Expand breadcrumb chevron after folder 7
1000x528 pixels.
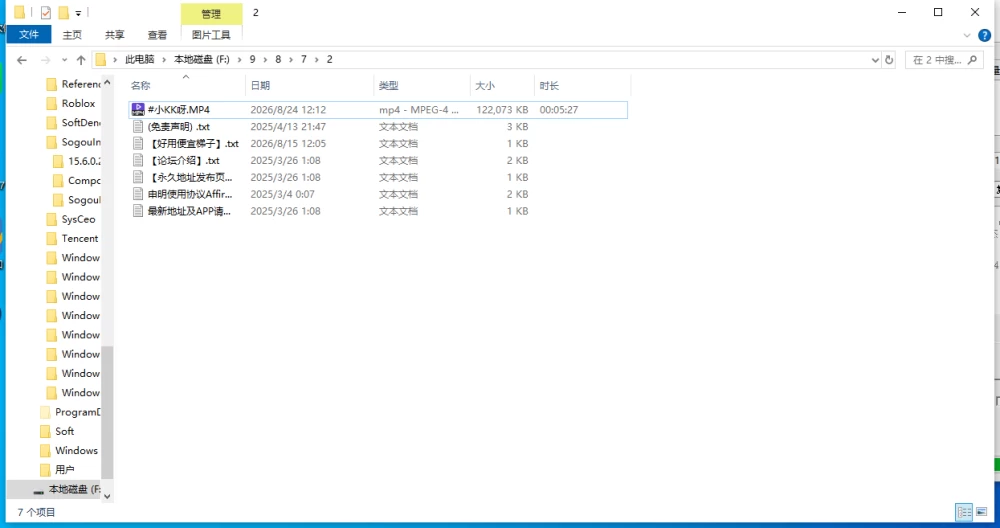point(316,59)
